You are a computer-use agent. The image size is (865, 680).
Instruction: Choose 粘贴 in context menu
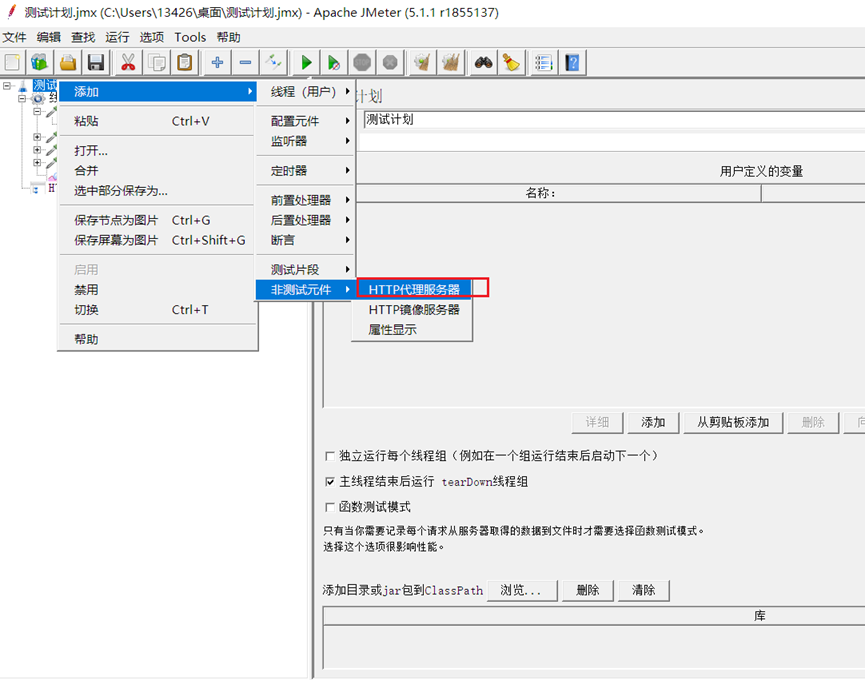[158, 121]
